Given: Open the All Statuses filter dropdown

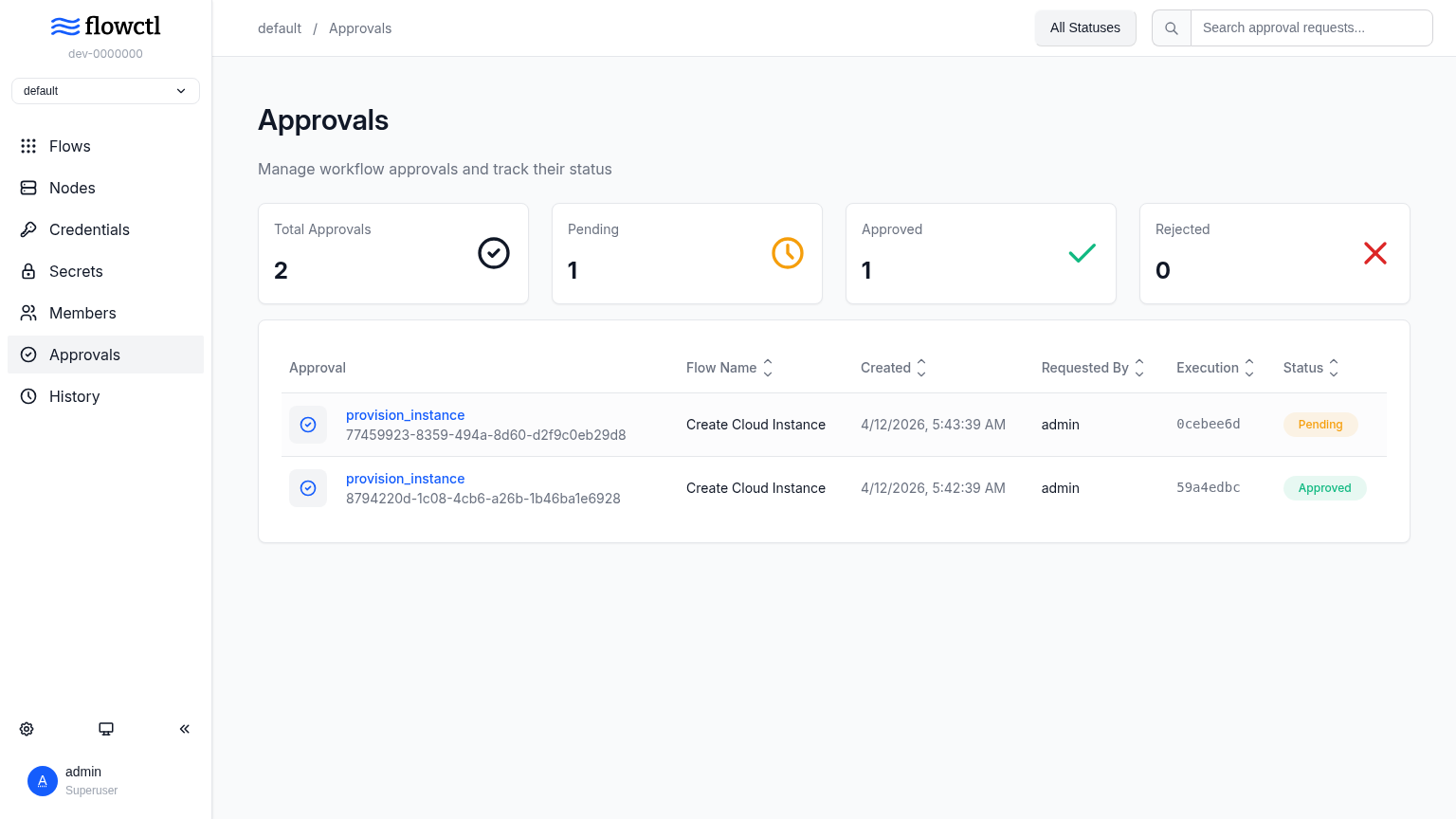Looking at the screenshot, I should [1085, 28].
